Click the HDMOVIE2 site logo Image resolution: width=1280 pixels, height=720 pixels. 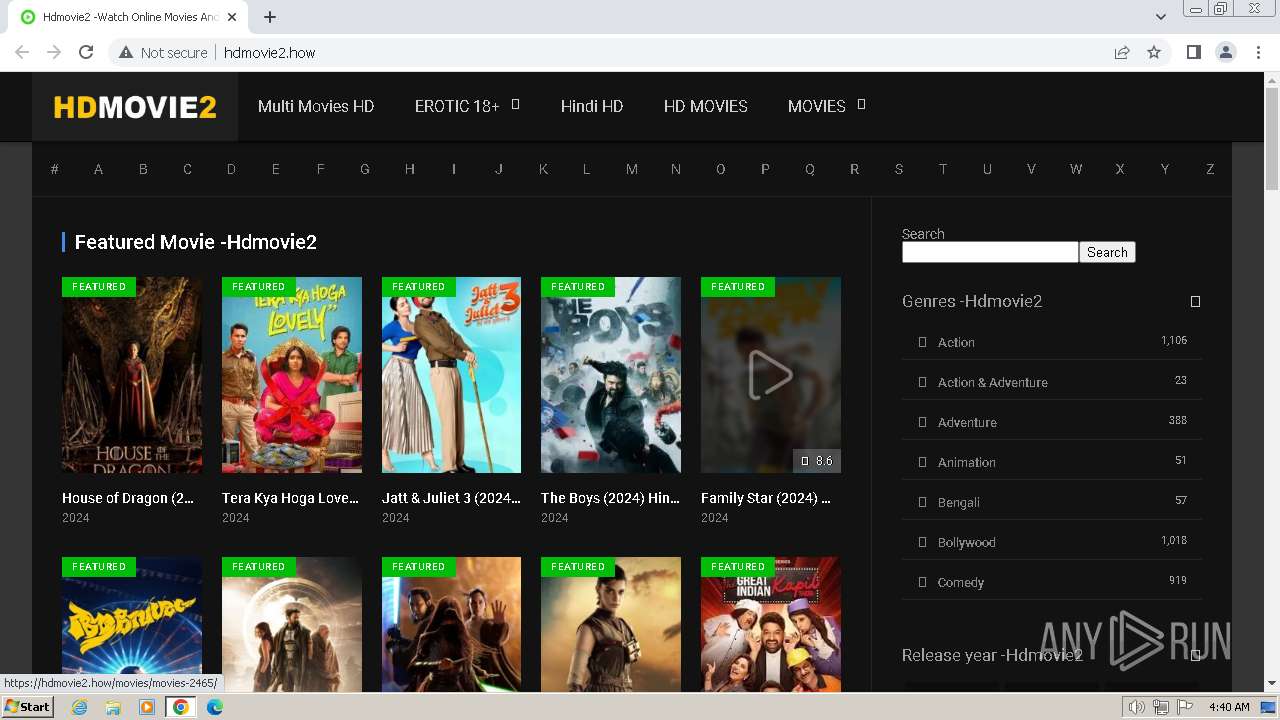point(135,107)
